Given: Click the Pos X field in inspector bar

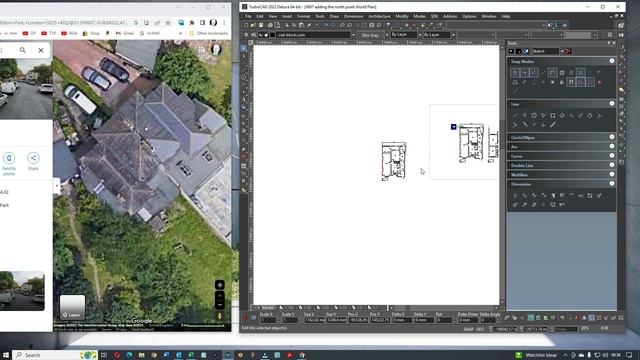Looking at the screenshot, I should pos(358,320).
